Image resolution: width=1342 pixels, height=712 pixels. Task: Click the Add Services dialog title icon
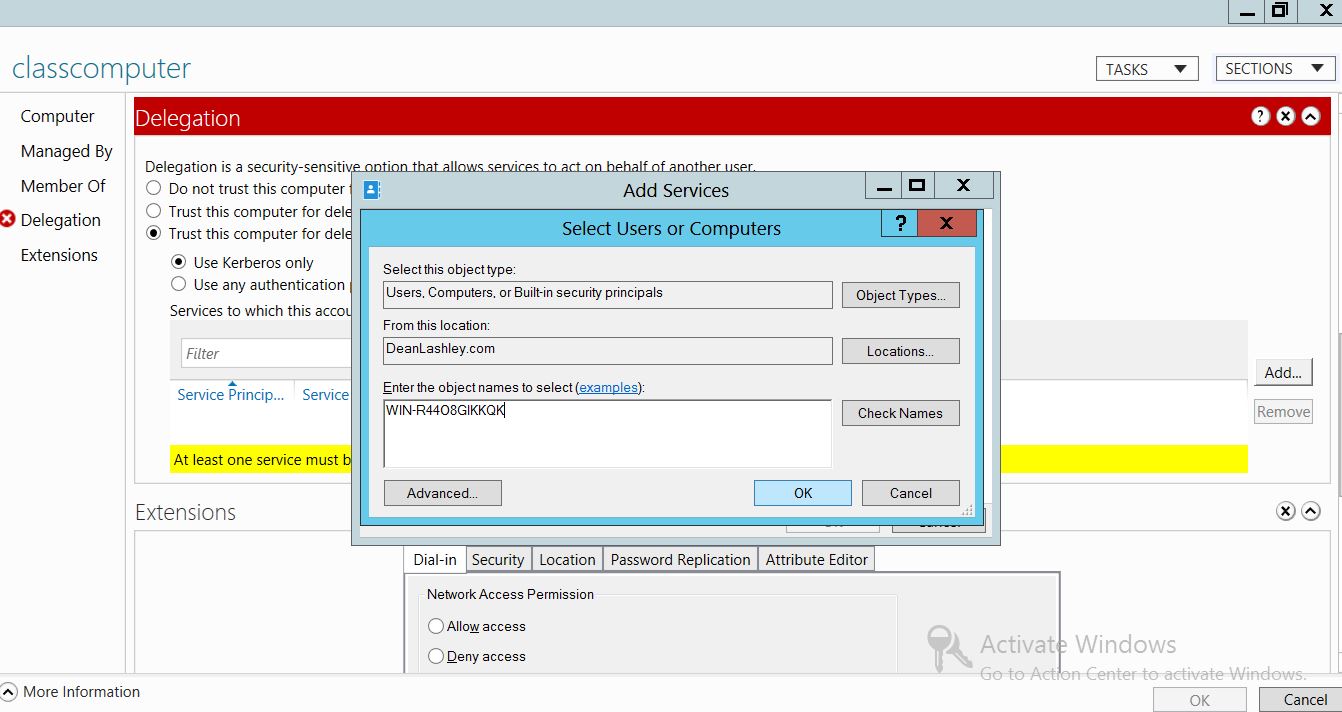372,189
